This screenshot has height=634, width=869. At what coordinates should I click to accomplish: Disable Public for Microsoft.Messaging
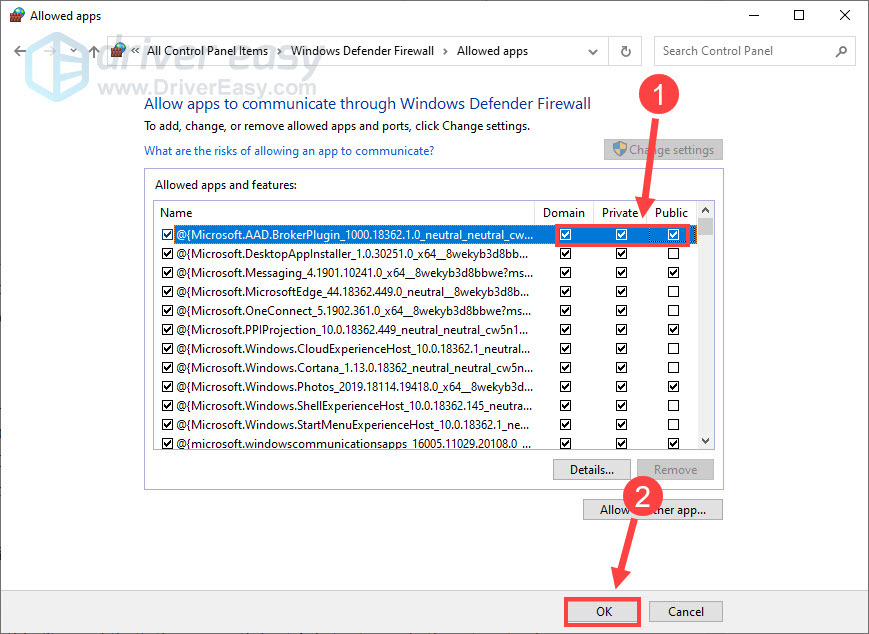tap(673, 273)
